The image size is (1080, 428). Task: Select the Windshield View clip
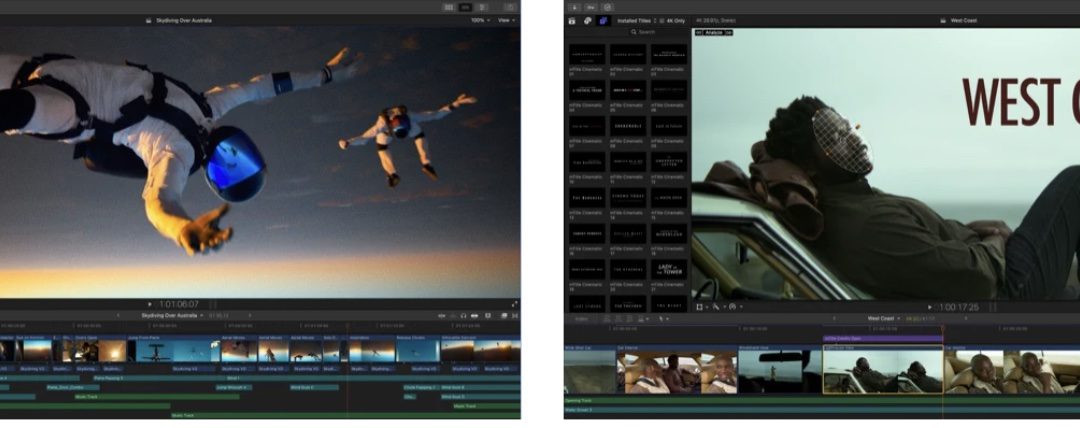pyautogui.click(x=780, y=369)
